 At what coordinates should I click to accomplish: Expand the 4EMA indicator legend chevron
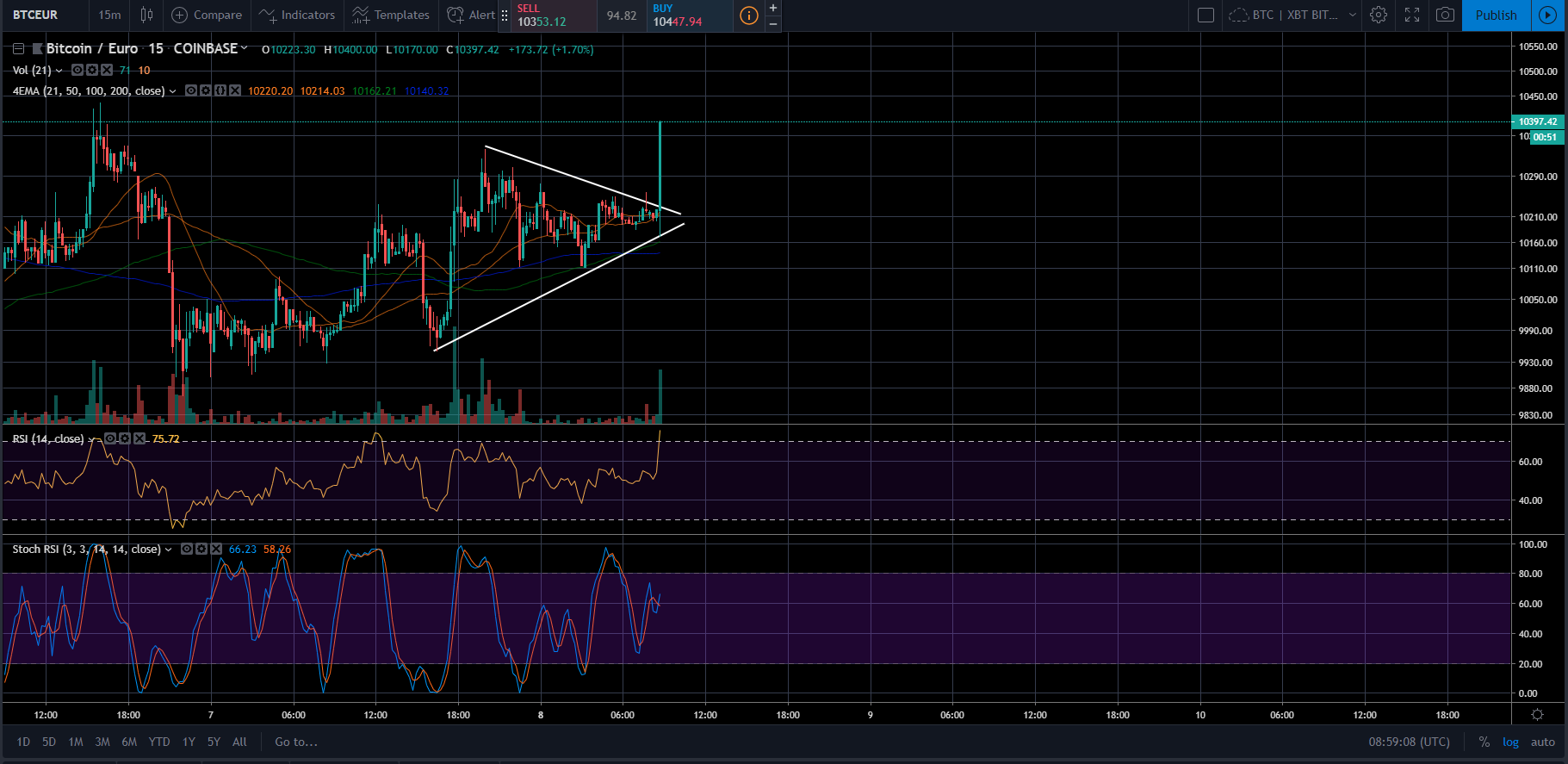coord(173,91)
